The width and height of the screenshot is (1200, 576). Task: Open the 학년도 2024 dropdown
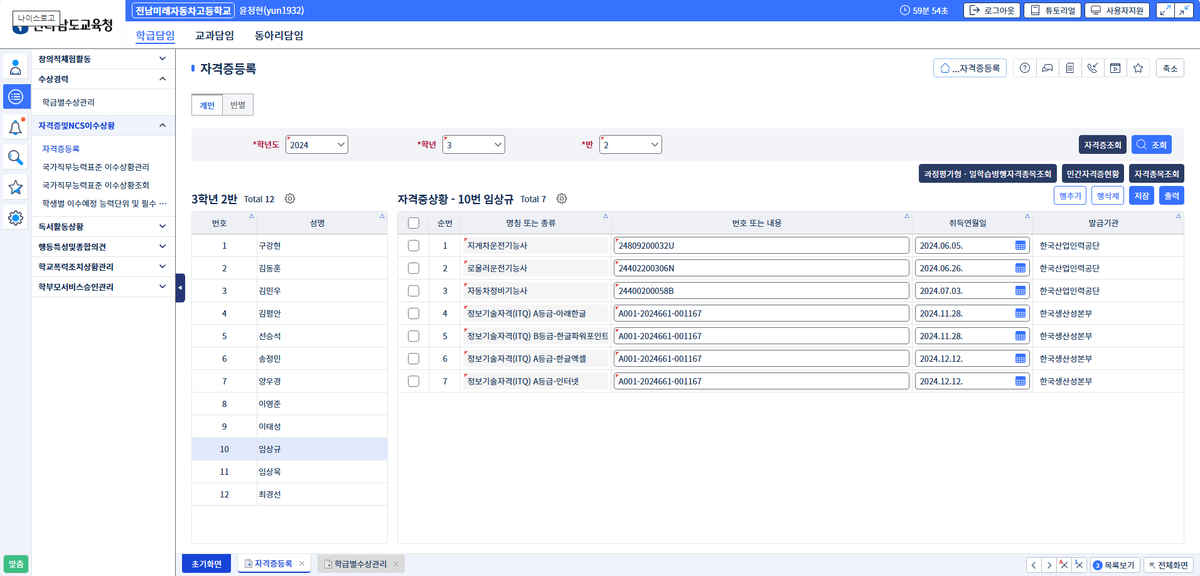(x=317, y=145)
